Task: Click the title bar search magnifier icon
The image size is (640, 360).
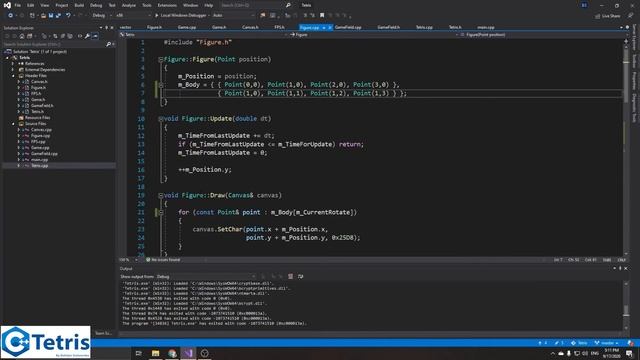Action: click(288, 5)
